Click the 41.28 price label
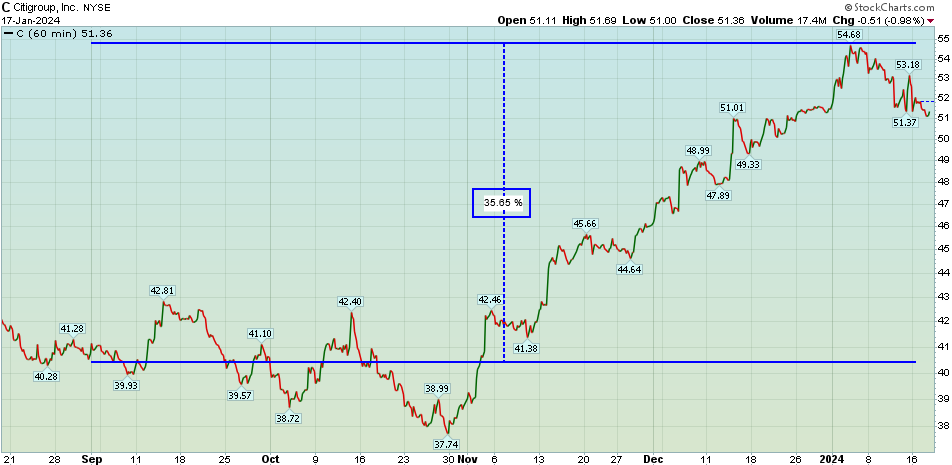The height and width of the screenshot is (465, 952). pos(72,328)
